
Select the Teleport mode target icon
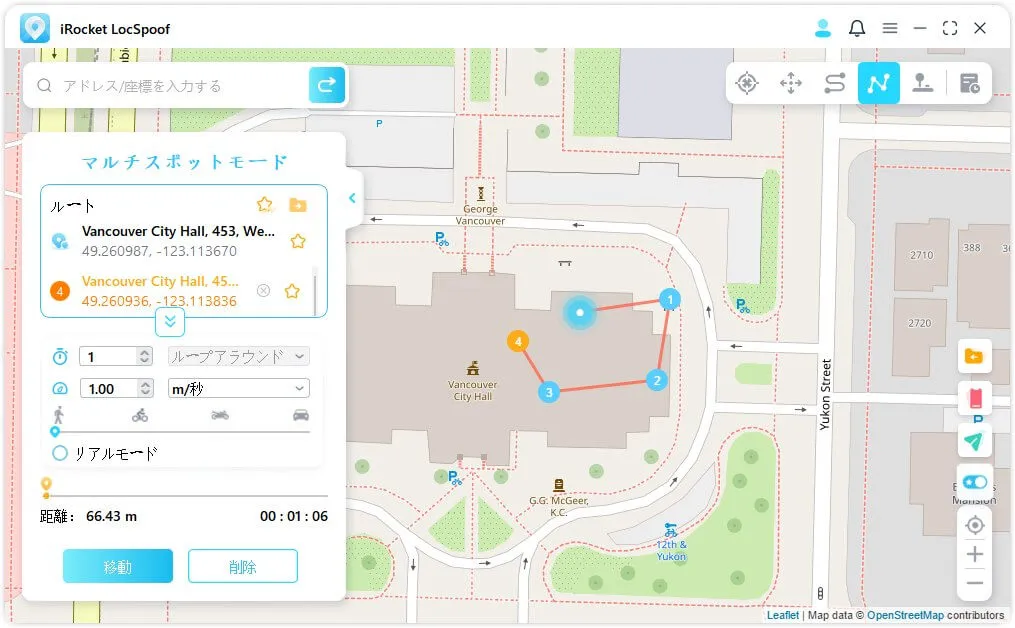[747, 84]
